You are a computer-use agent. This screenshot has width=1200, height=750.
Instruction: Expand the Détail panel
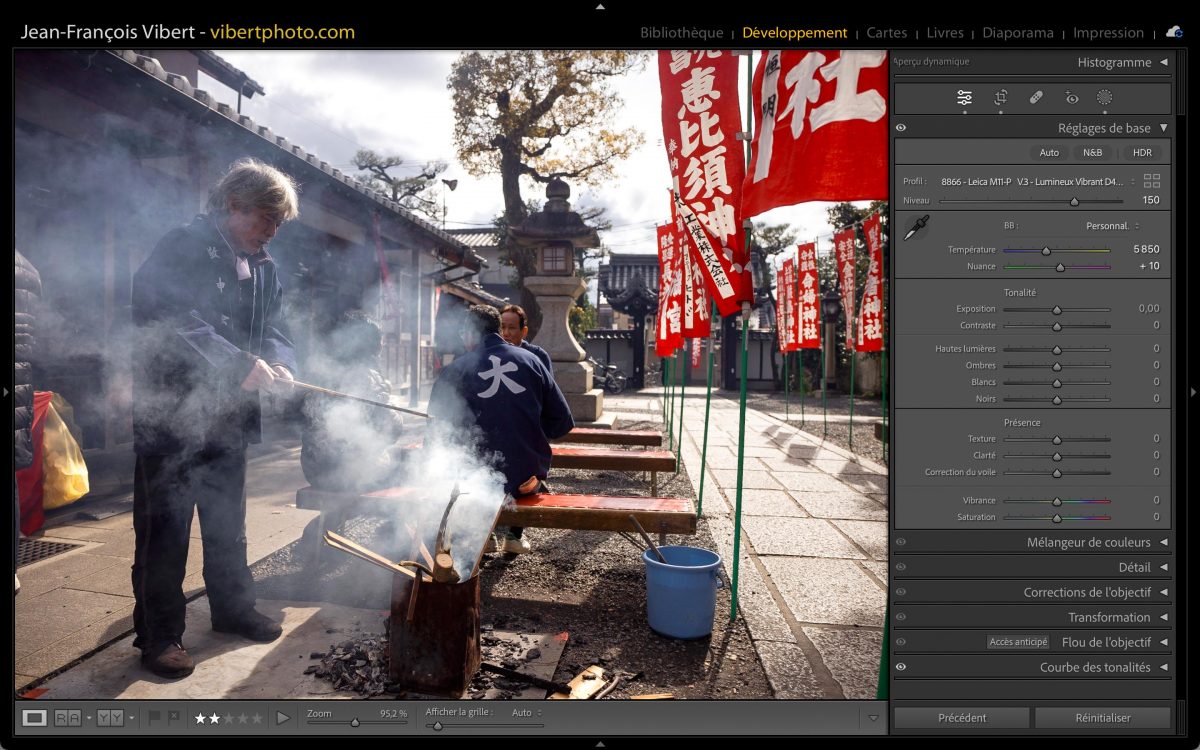click(x=1134, y=567)
